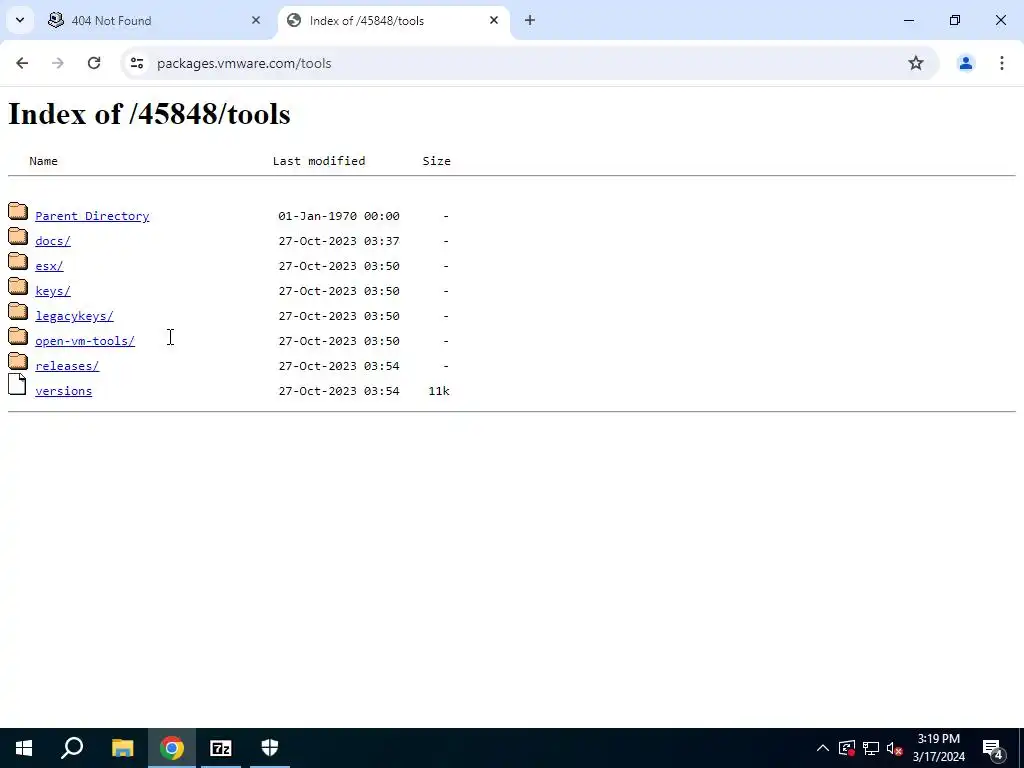Reload the current page
This screenshot has height=768, width=1024.
[x=94, y=63]
